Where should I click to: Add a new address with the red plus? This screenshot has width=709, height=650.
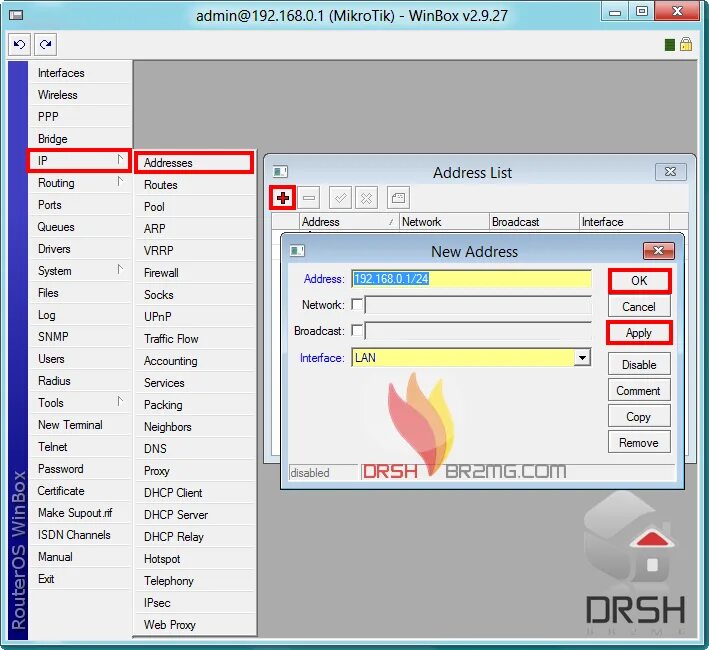pos(283,198)
